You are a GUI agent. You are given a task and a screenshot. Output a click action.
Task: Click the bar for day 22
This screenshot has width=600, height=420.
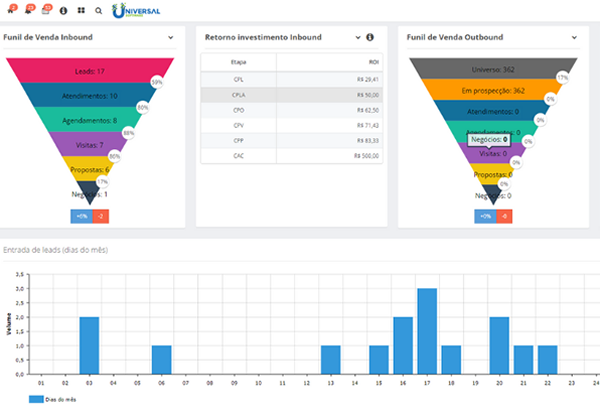pos(548,360)
